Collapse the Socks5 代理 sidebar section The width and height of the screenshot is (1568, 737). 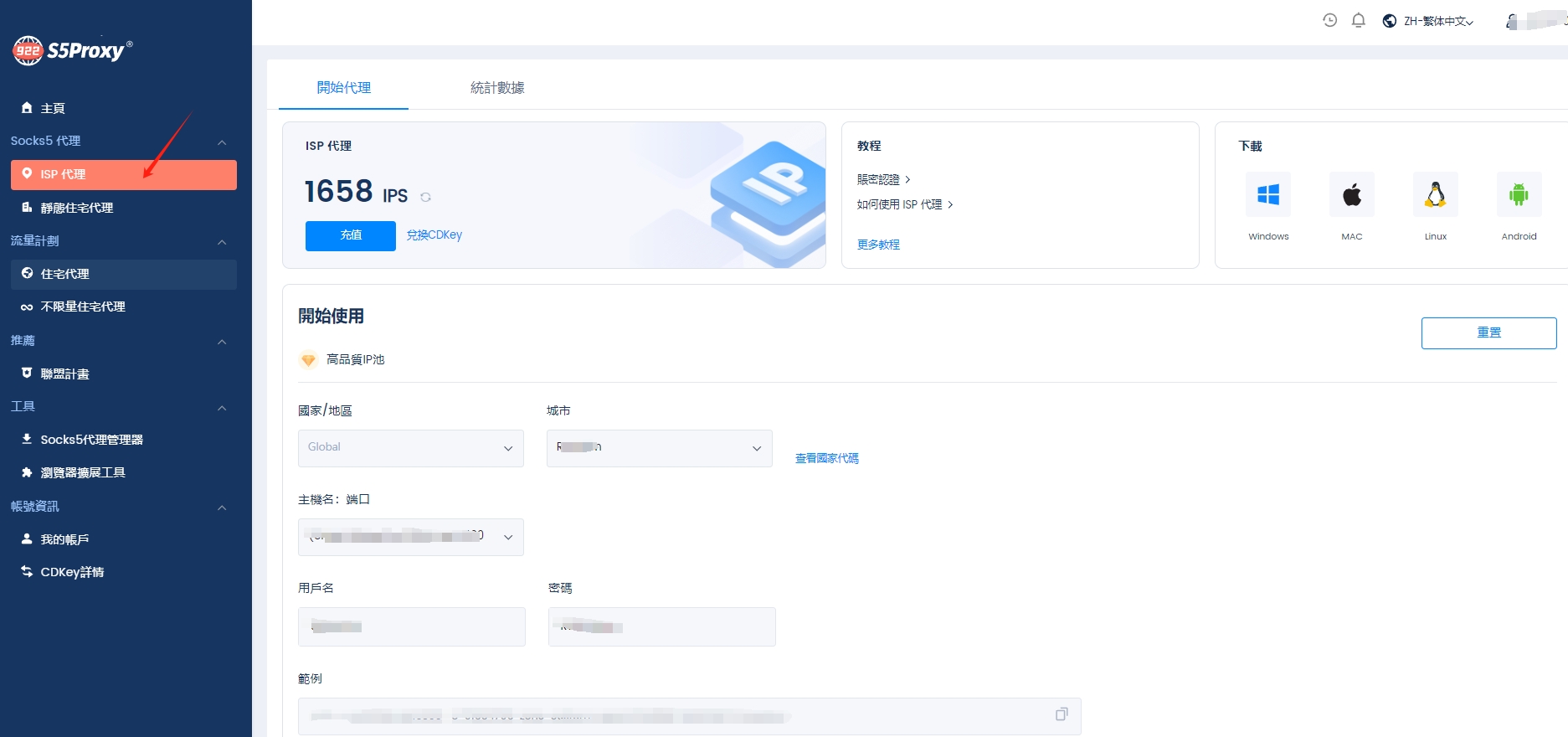tap(222, 142)
